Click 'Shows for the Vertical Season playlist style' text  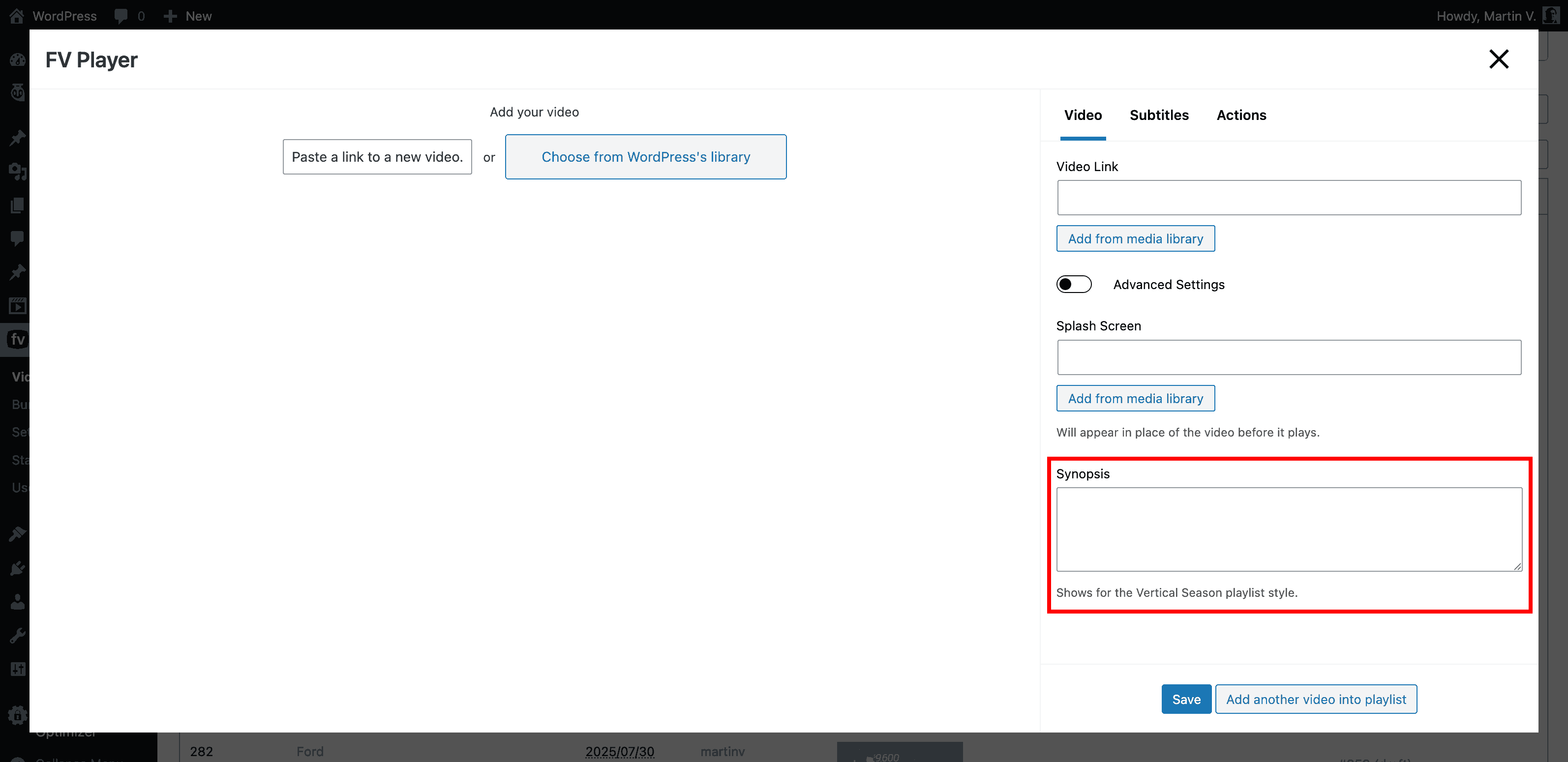1176,592
